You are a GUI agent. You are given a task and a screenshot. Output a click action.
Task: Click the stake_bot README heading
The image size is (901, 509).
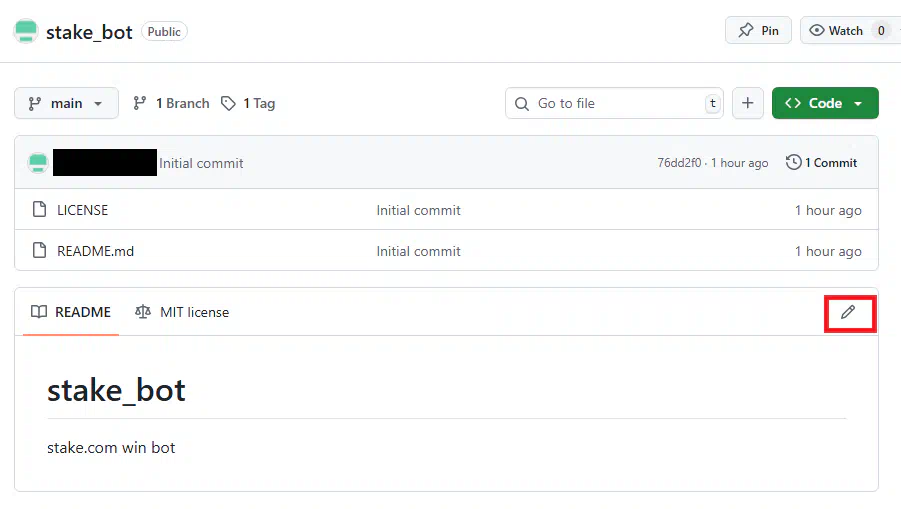click(116, 391)
